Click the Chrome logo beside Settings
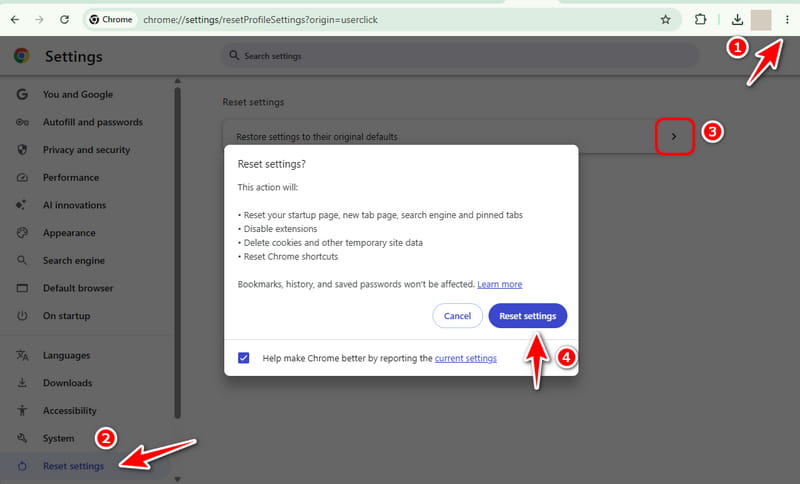The height and width of the screenshot is (484, 800). (21, 56)
